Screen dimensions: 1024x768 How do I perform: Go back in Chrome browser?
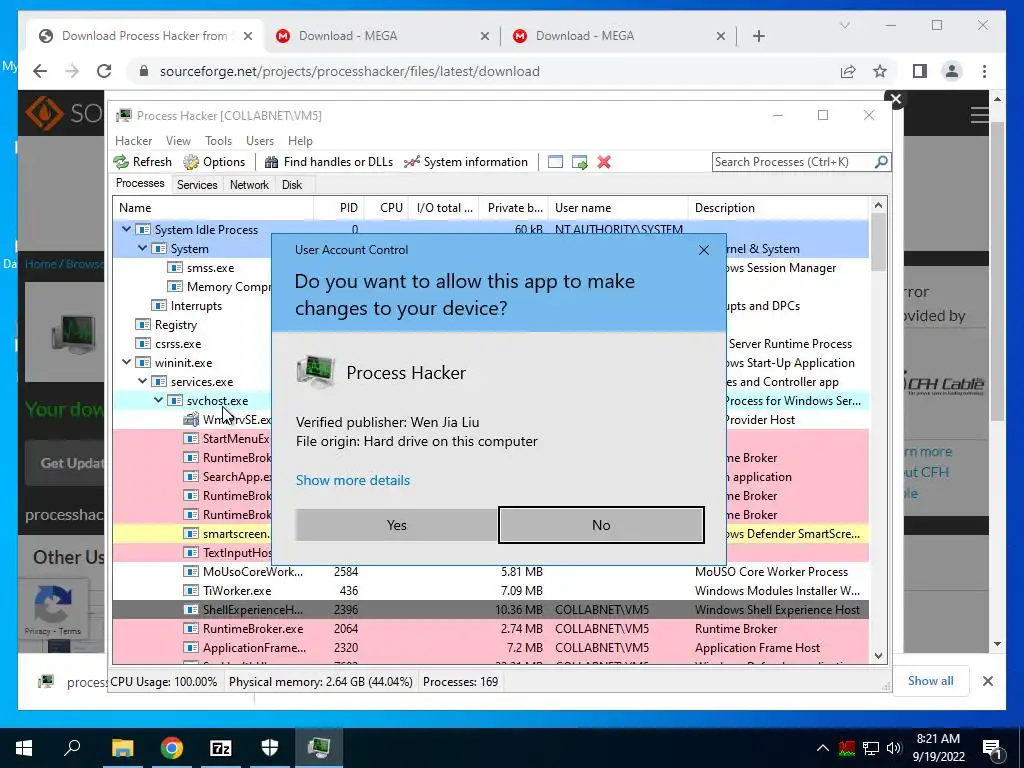coord(40,71)
